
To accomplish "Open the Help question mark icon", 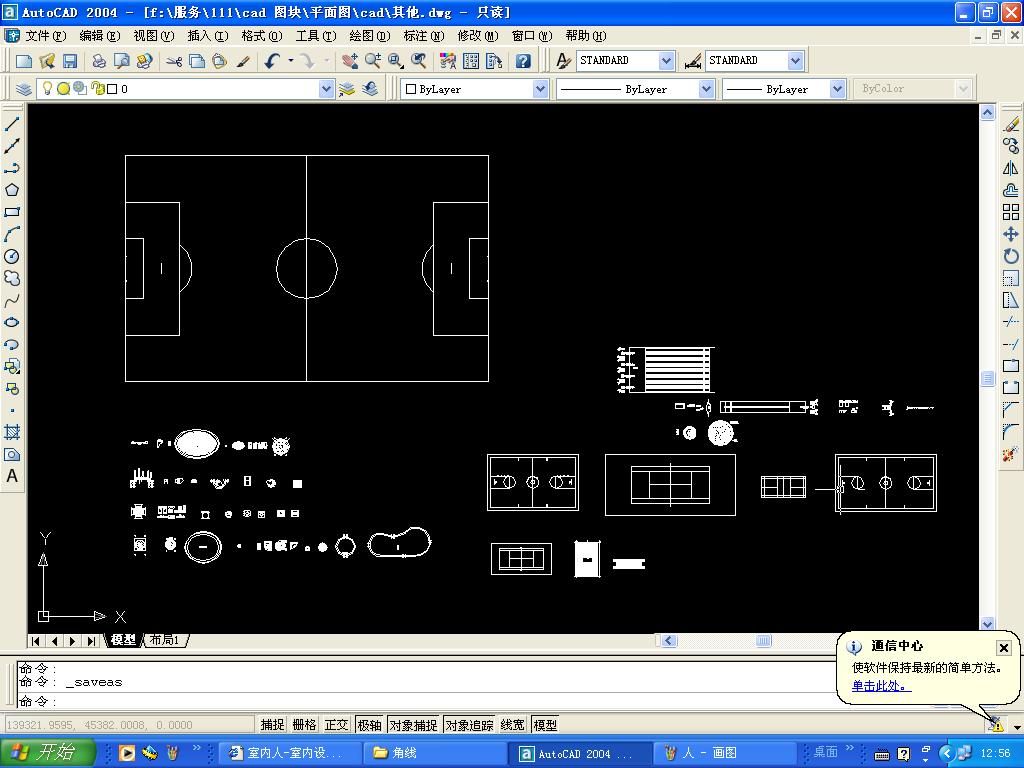I will click(x=522, y=61).
